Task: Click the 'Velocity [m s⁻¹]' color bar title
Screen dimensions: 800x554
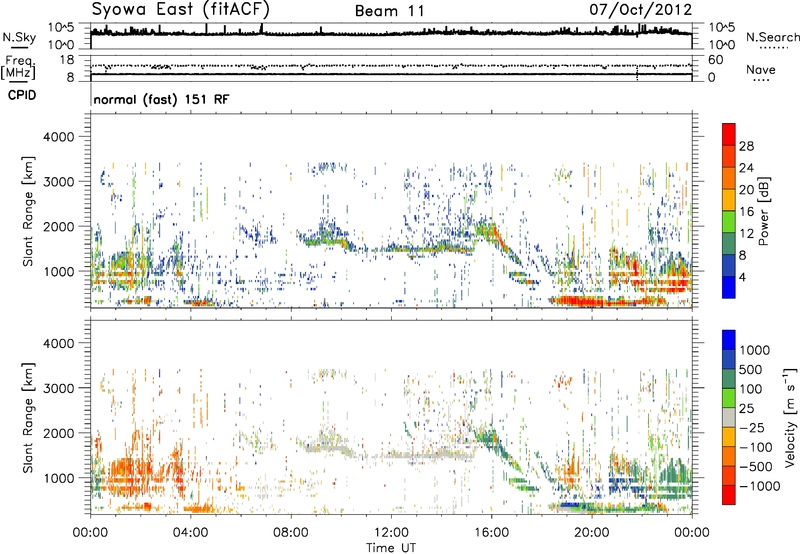Action: pos(790,417)
